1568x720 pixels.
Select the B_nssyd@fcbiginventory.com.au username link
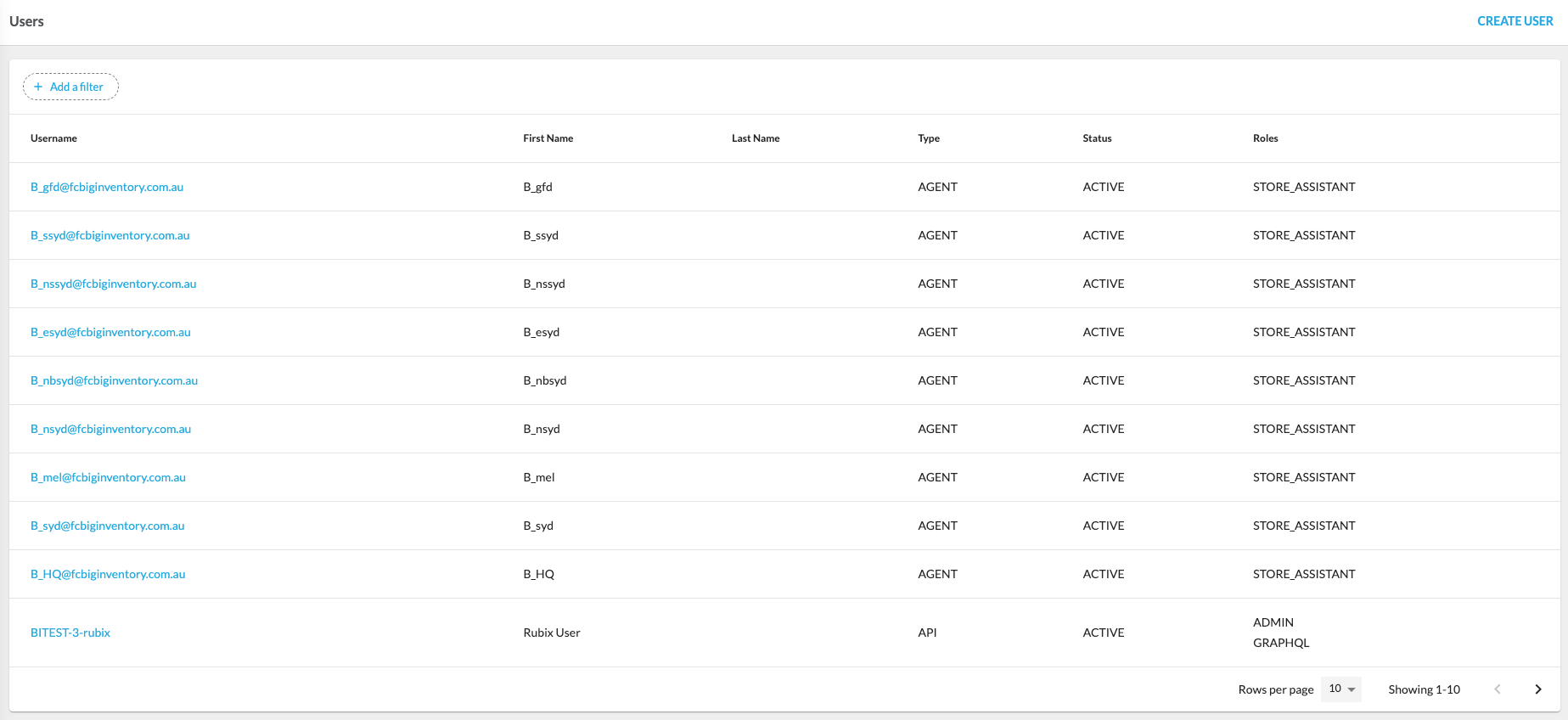pos(114,284)
